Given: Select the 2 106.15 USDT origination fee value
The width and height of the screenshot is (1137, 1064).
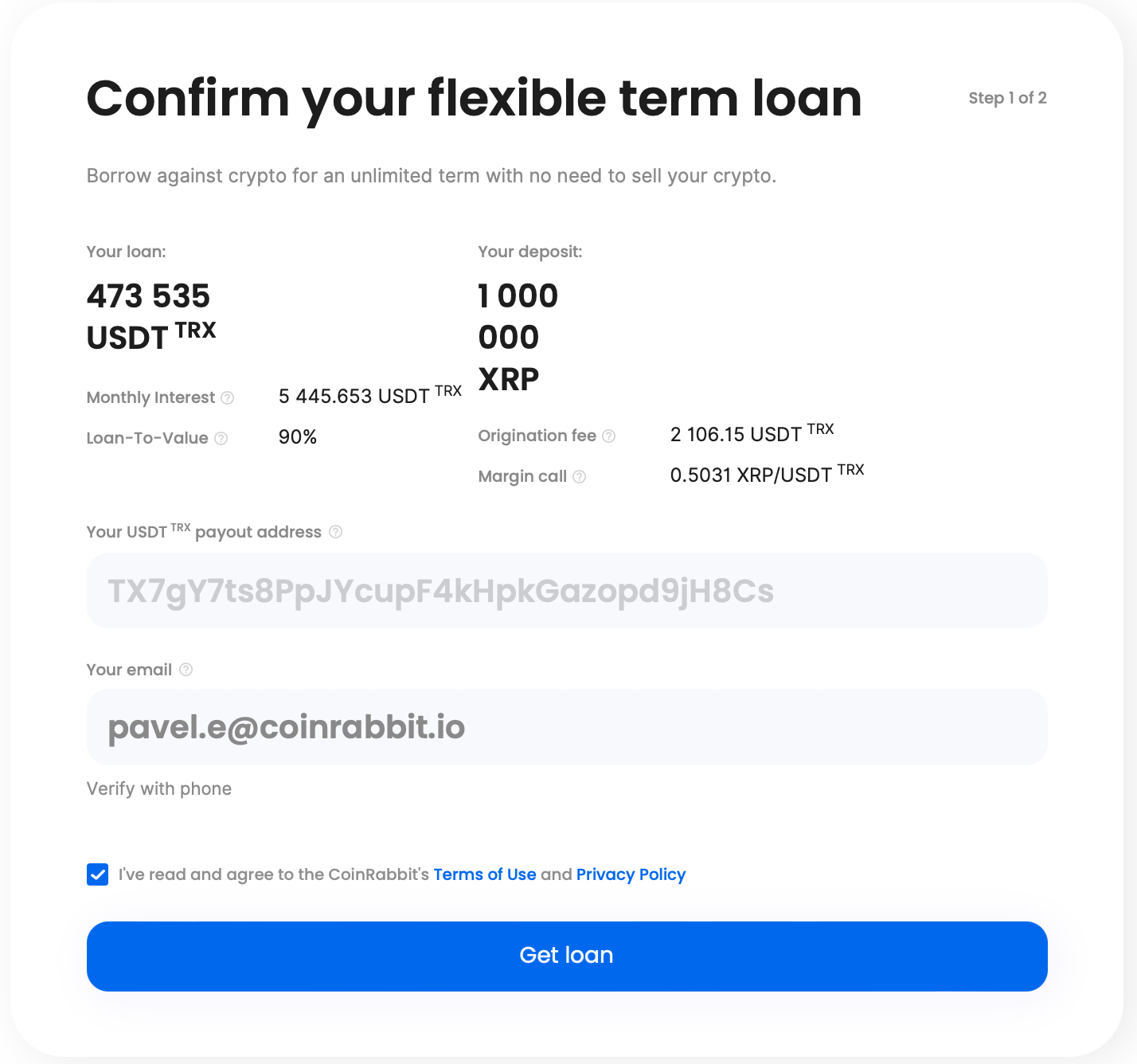Looking at the screenshot, I should pos(752,434).
